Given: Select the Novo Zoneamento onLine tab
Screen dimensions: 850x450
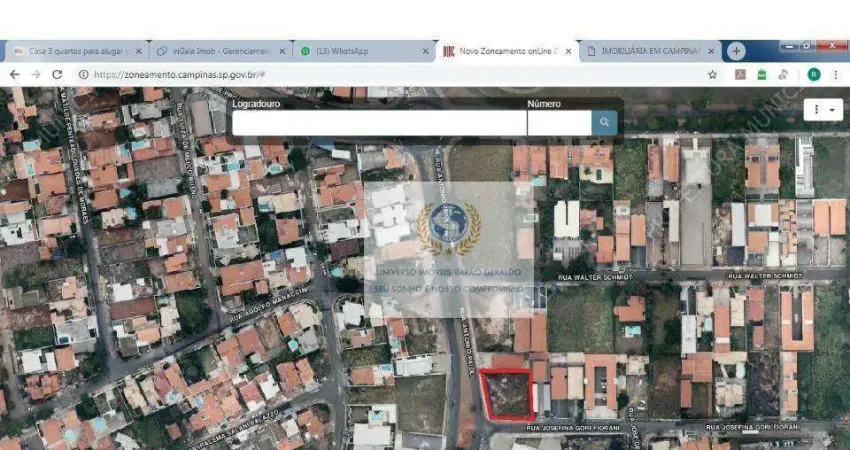Looking at the screenshot, I should click(507, 52).
